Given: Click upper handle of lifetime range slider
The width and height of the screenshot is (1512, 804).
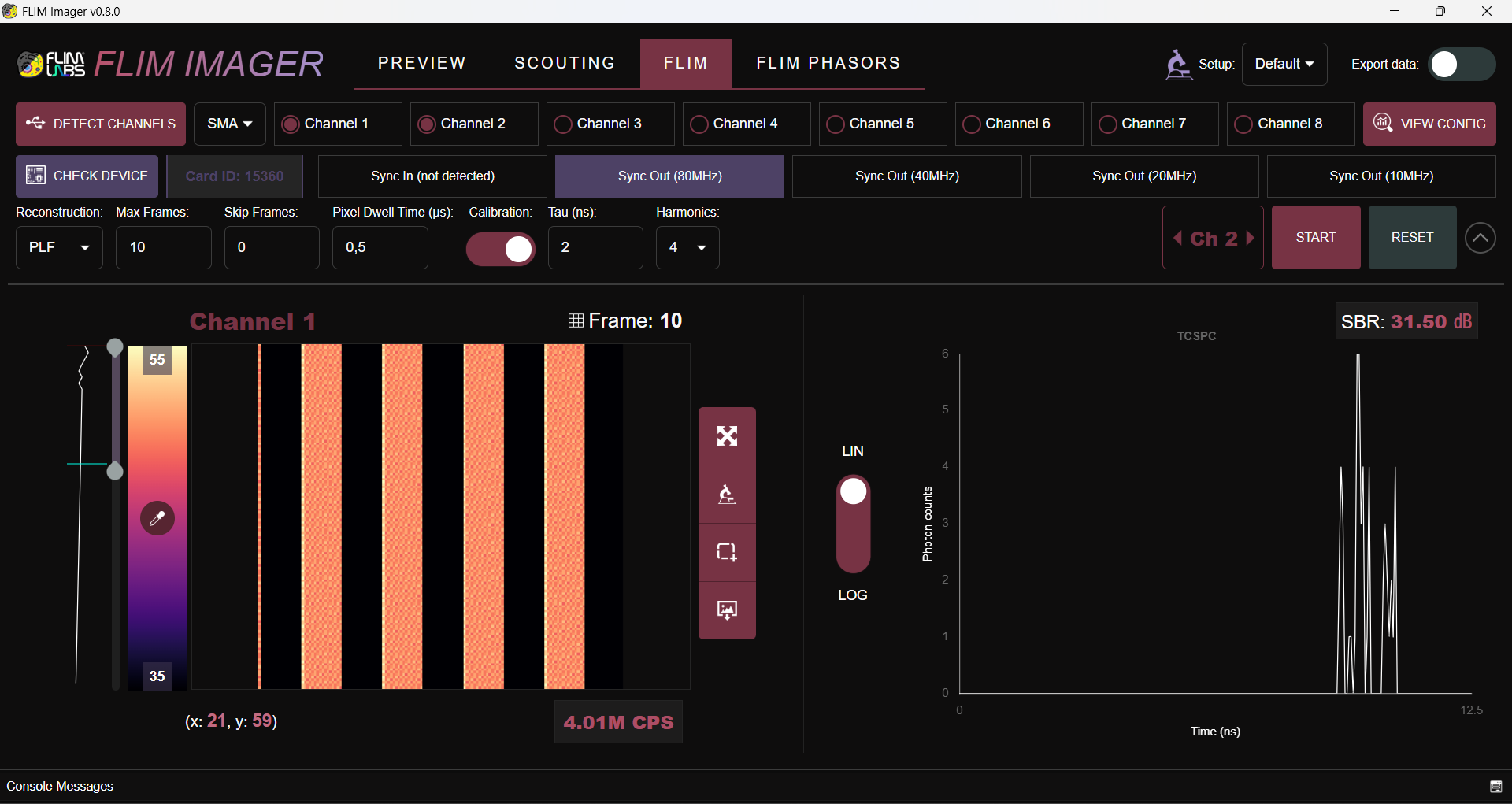Looking at the screenshot, I should tap(115, 347).
